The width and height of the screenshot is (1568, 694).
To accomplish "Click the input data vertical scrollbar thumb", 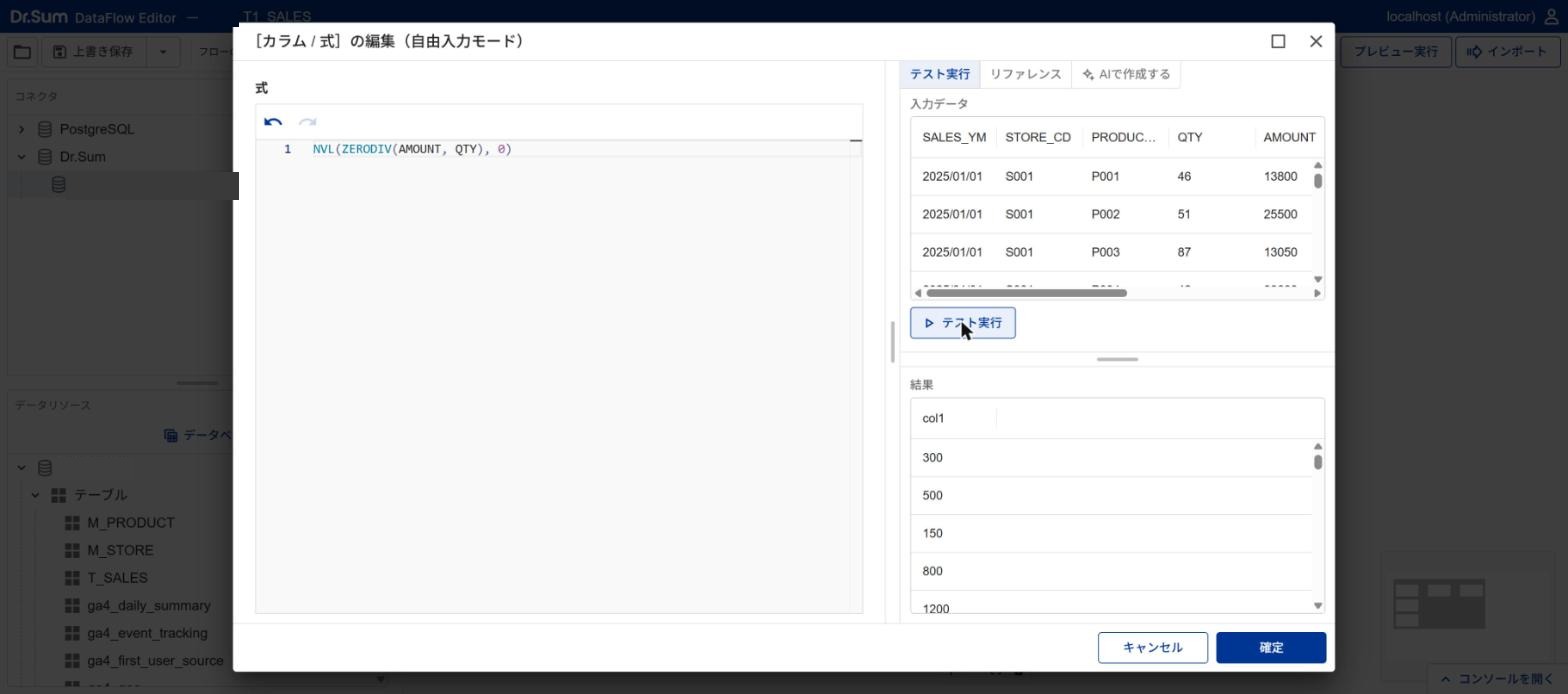I will 1318,181.
